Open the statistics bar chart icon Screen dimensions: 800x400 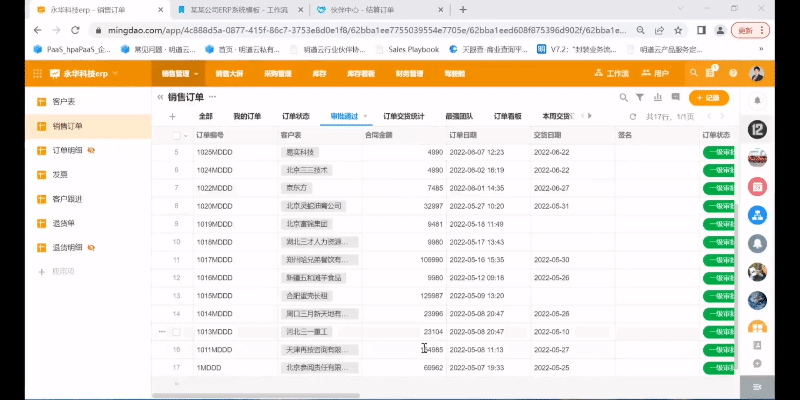pyautogui.click(x=658, y=97)
